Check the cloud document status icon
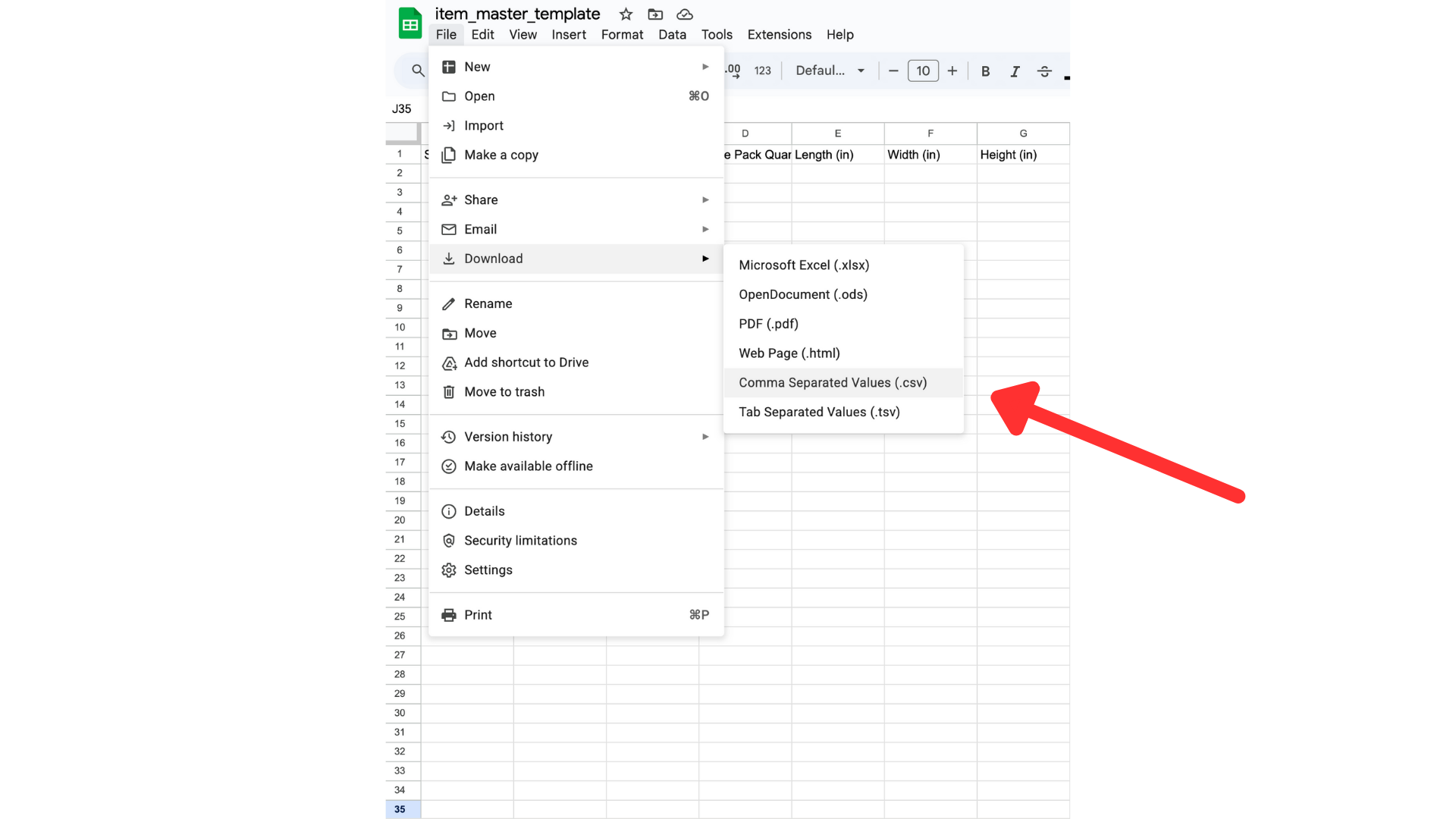 point(685,14)
